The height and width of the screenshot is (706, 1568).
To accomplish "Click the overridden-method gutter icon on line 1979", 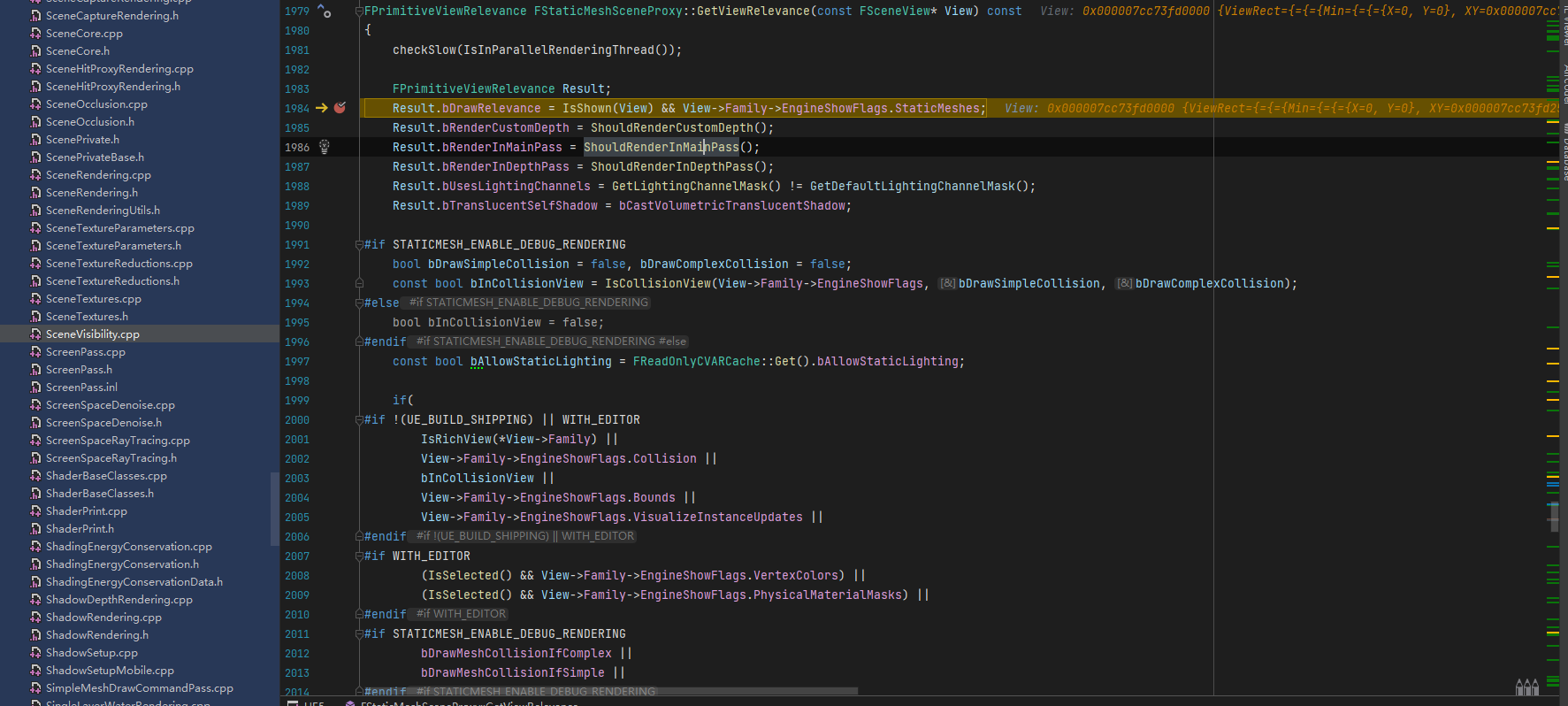I will pyautogui.click(x=325, y=12).
